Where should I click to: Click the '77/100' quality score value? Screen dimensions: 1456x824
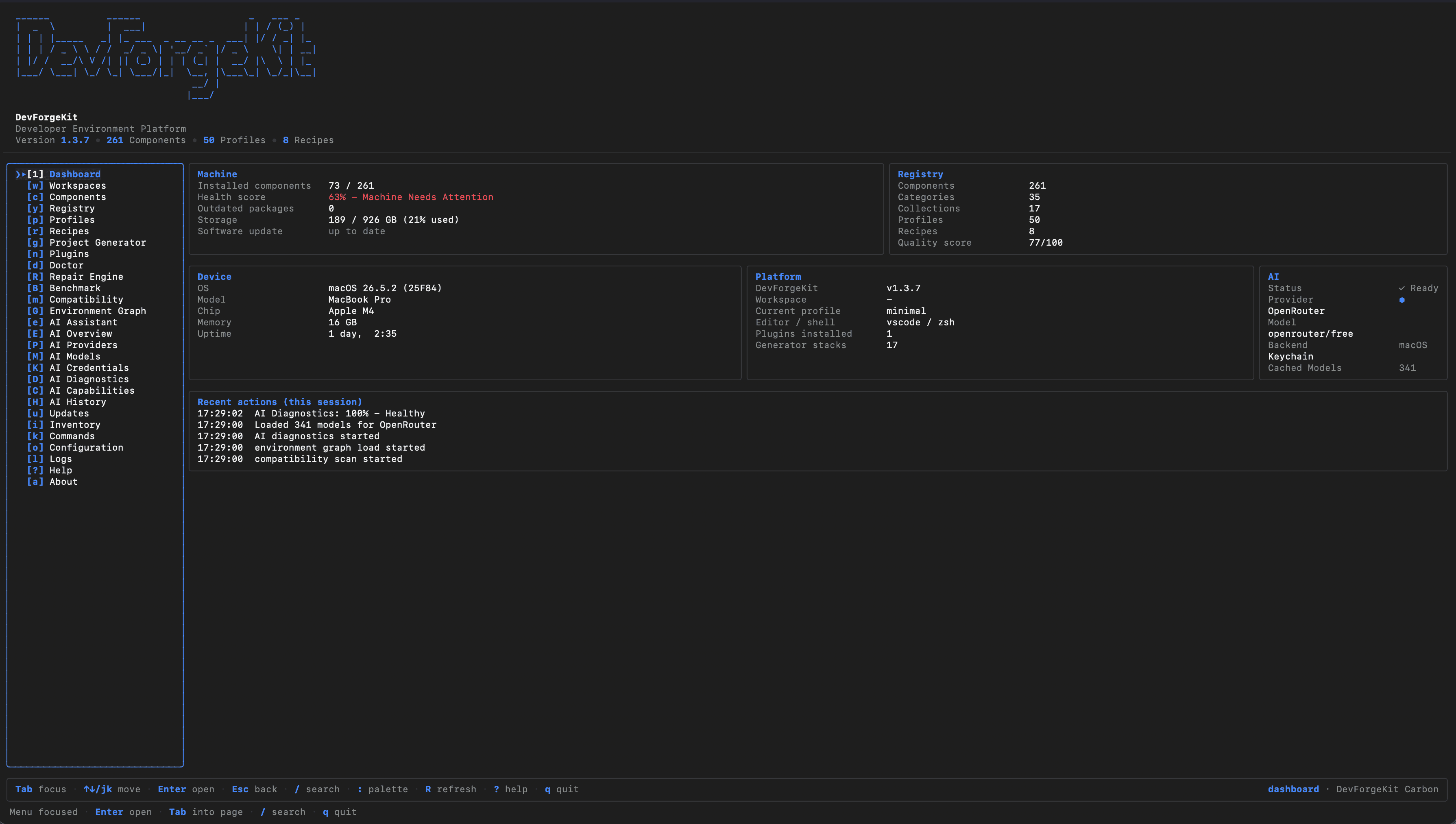click(1046, 242)
